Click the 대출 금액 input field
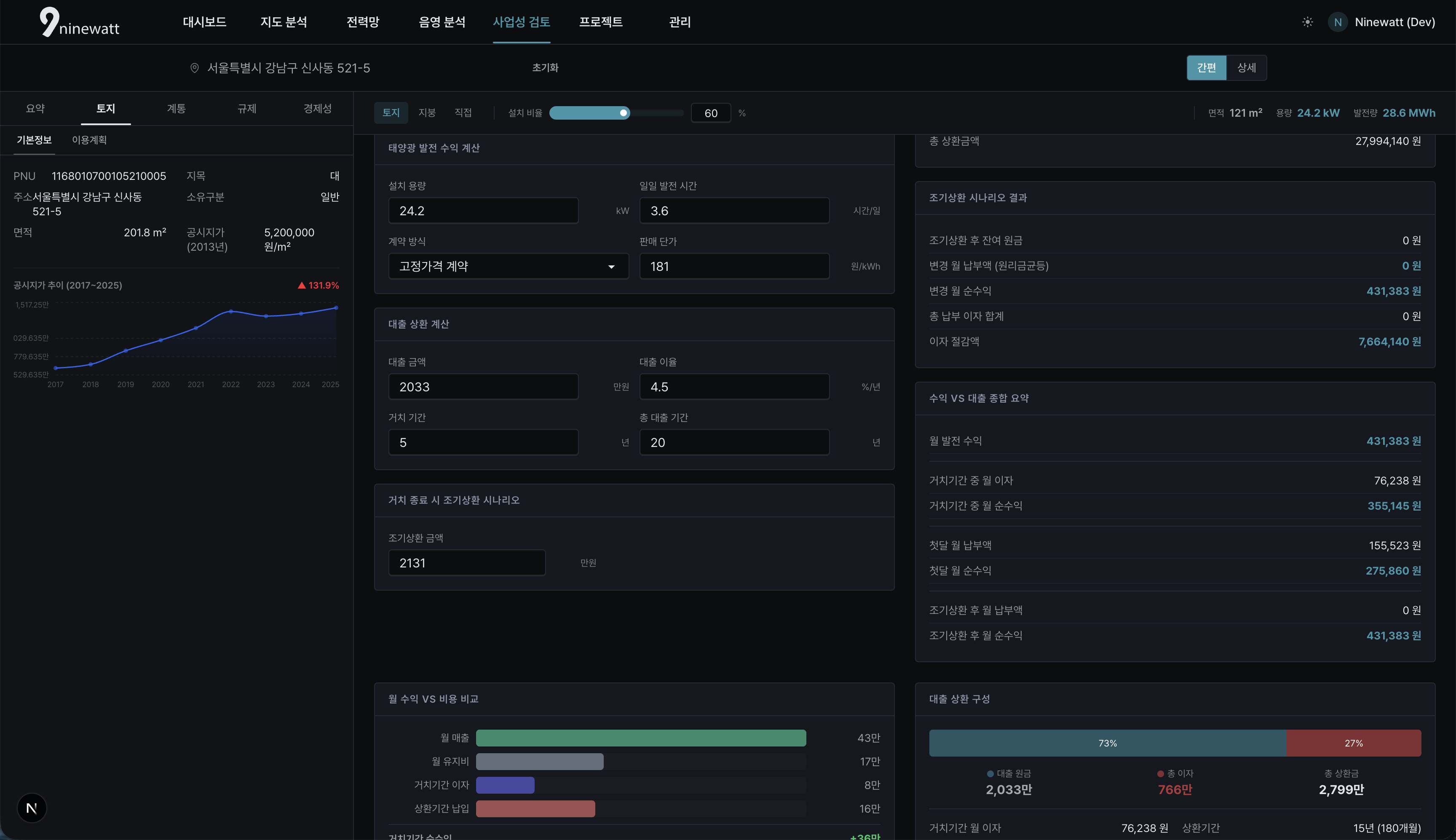The height and width of the screenshot is (840, 1456). click(483, 387)
